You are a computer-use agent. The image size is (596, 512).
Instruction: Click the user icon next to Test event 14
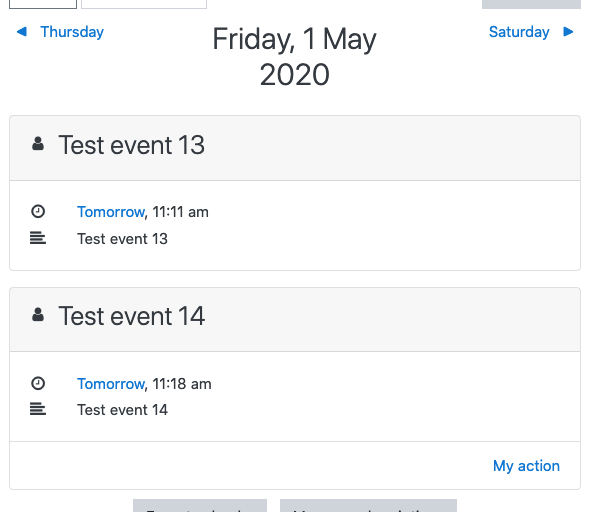(x=38, y=315)
